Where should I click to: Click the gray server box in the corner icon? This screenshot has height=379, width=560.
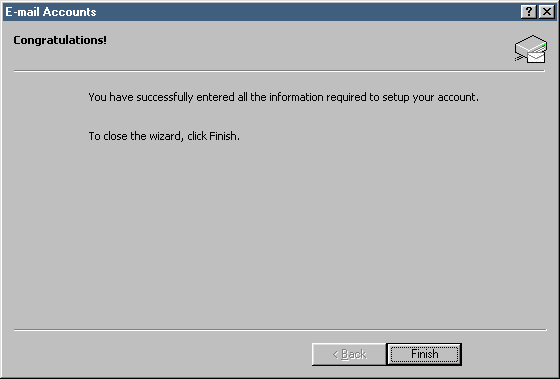(x=531, y=45)
